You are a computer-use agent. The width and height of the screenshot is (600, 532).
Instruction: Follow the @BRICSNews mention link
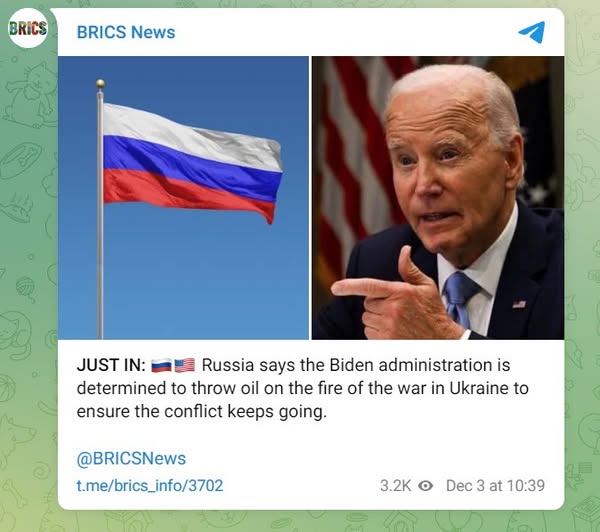[x=131, y=458]
